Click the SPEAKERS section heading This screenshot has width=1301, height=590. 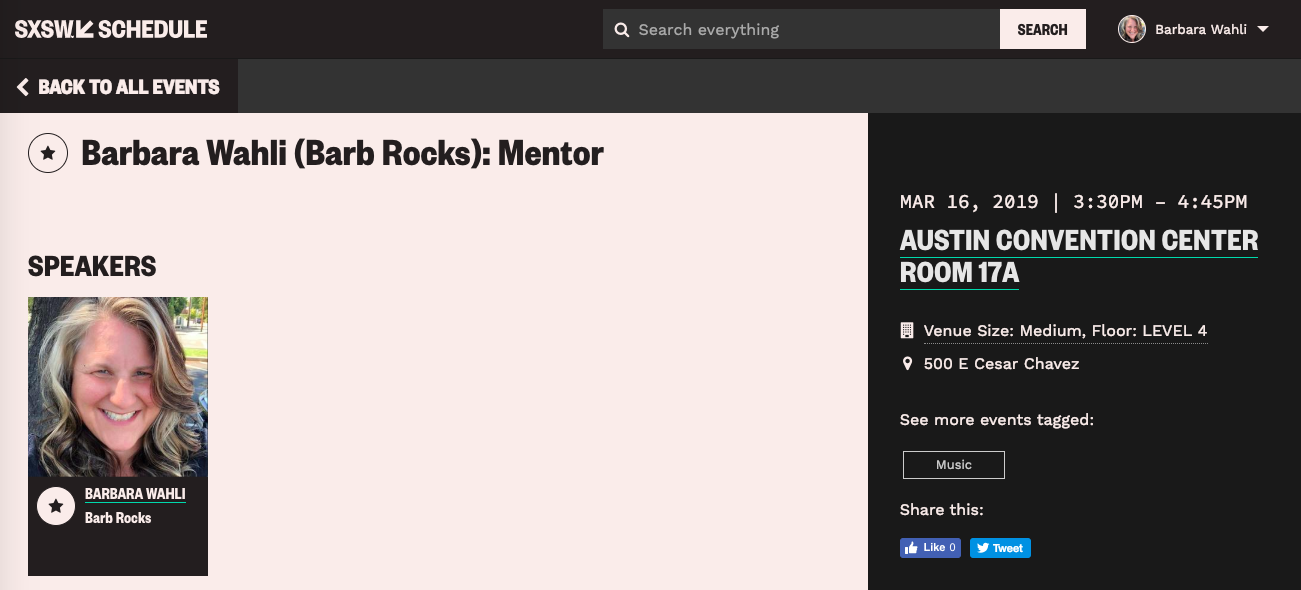(x=92, y=267)
